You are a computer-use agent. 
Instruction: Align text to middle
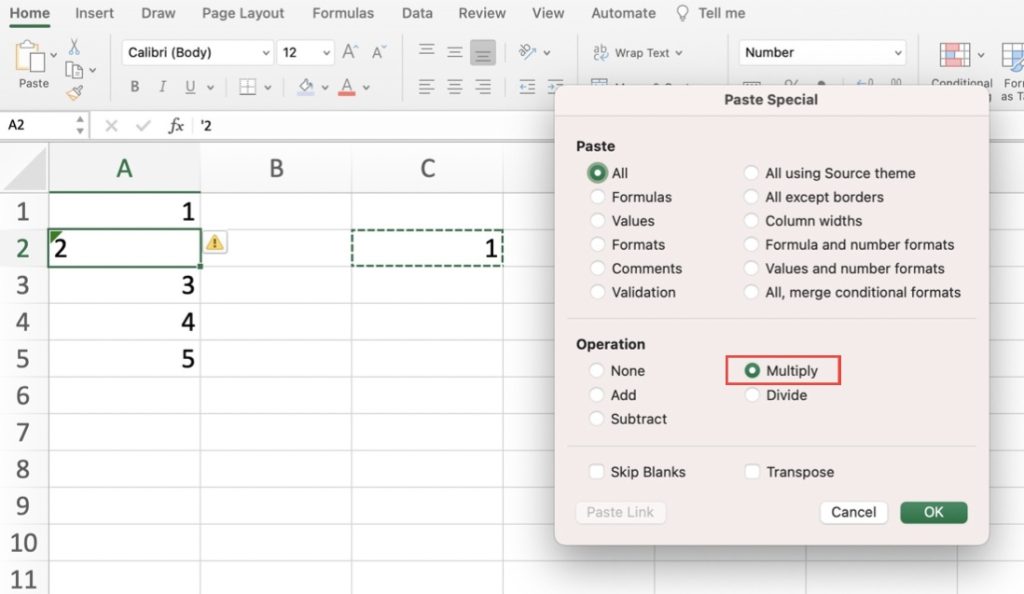pos(455,52)
